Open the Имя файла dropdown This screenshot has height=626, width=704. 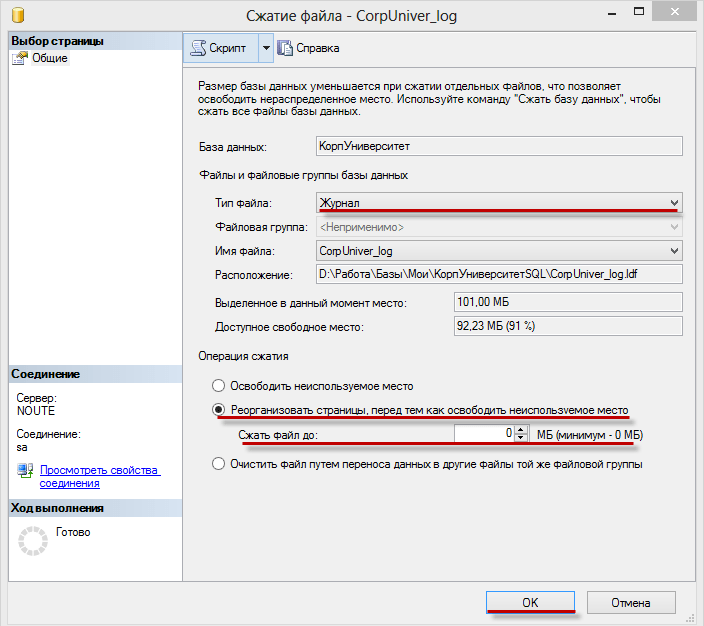click(499, 251)
